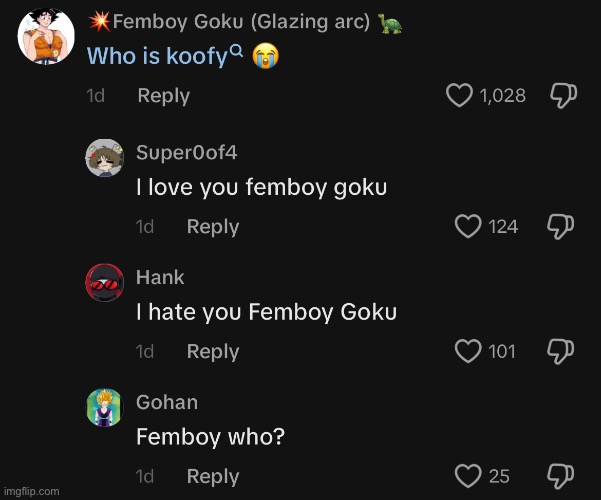Click the search icon next to koofy
This screenshot has height=500, width=601.
coord(236,50)
